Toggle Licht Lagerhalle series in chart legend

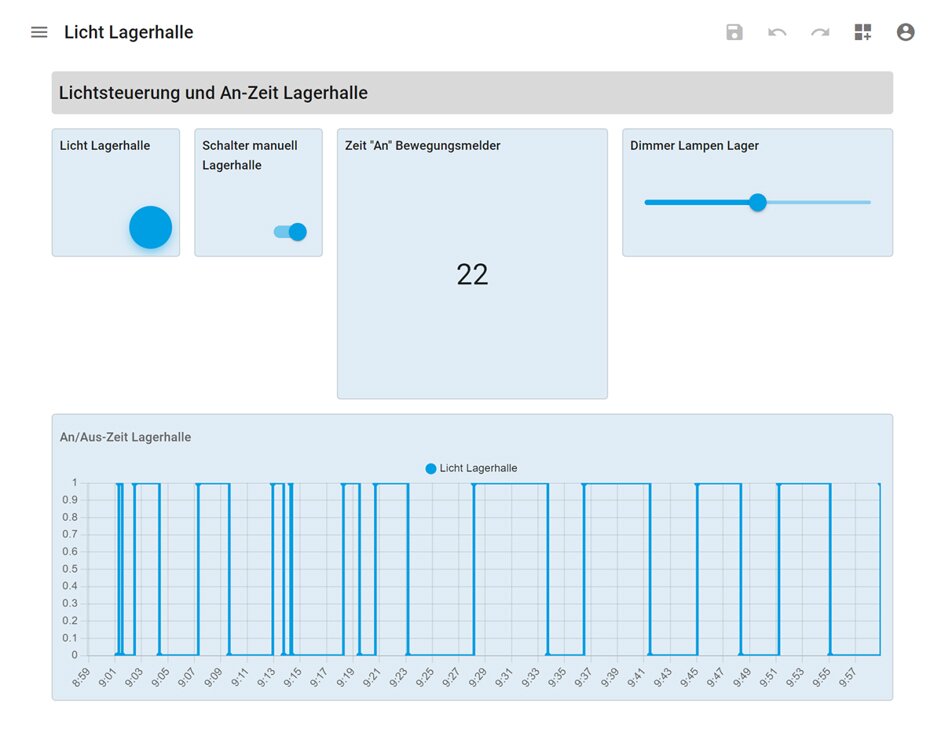tap(471, 468)
